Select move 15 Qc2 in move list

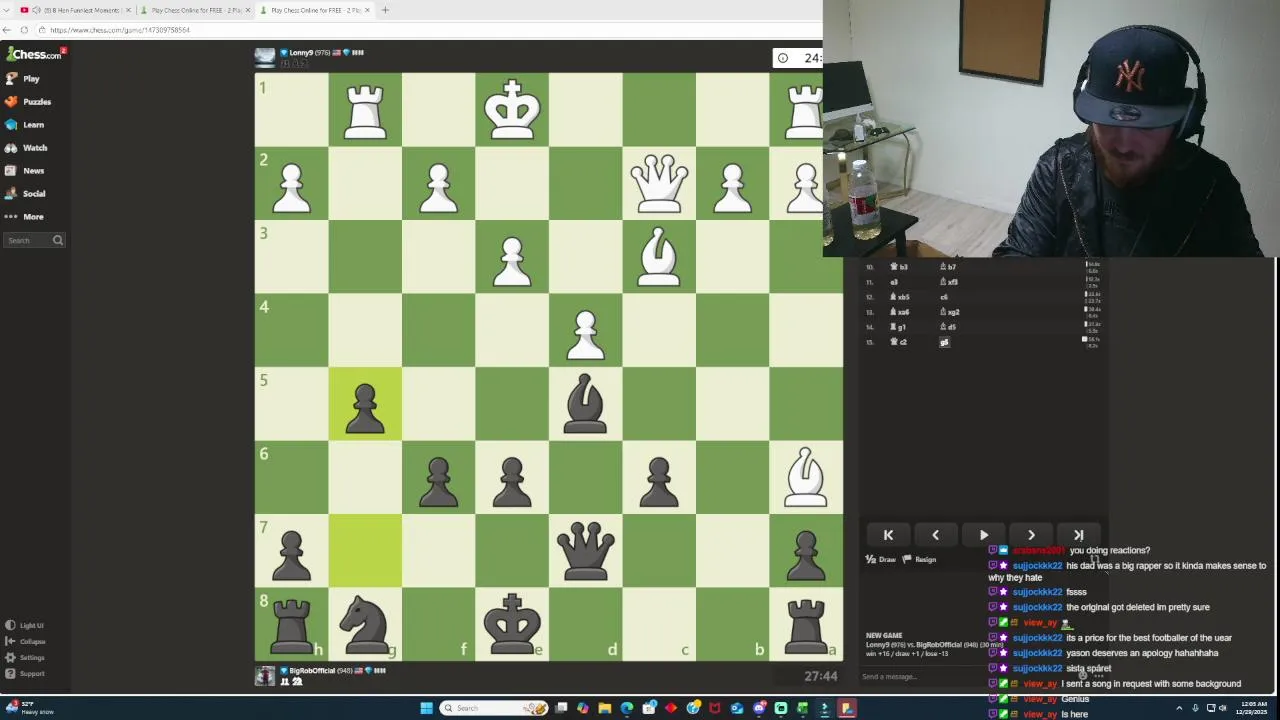[x=900, y=342]
